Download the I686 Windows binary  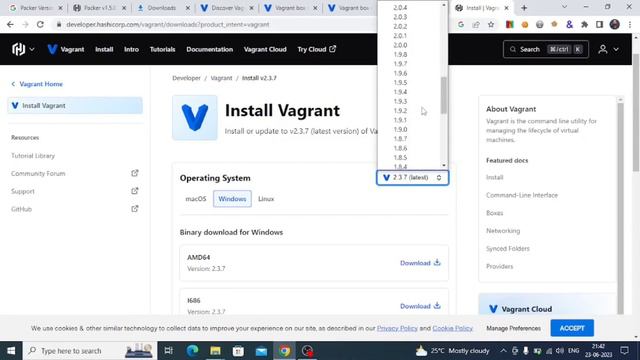[420, 306]
